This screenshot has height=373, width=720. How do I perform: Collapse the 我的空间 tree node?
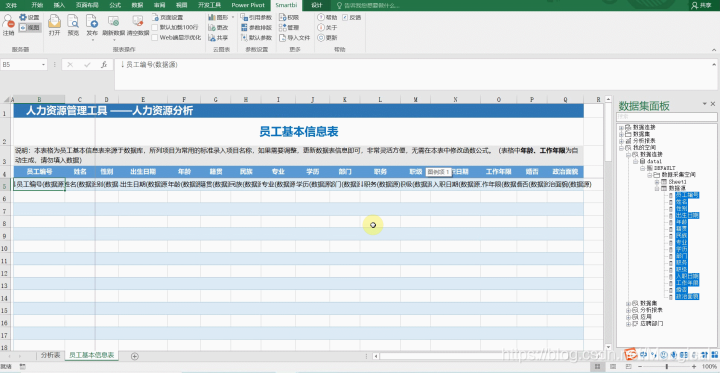point(621,148)
